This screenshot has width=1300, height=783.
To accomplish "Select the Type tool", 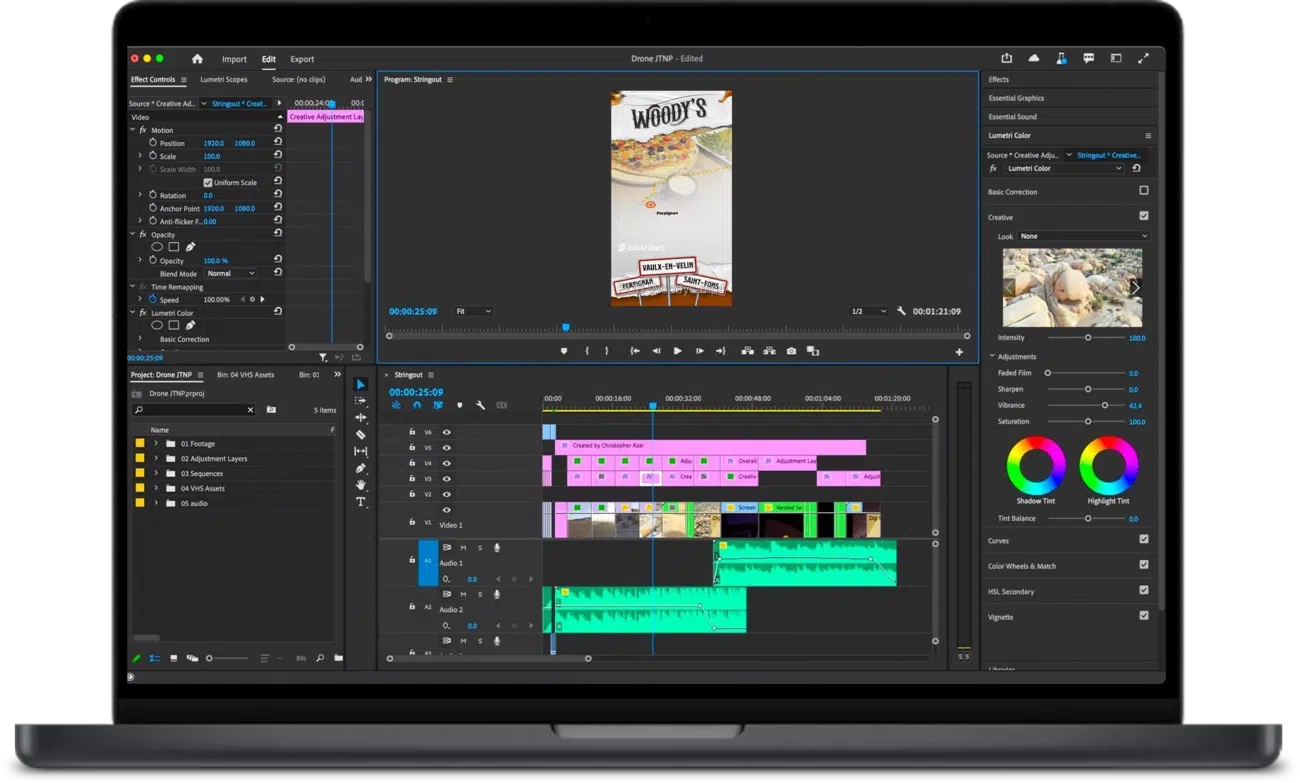I will point(361,502).
